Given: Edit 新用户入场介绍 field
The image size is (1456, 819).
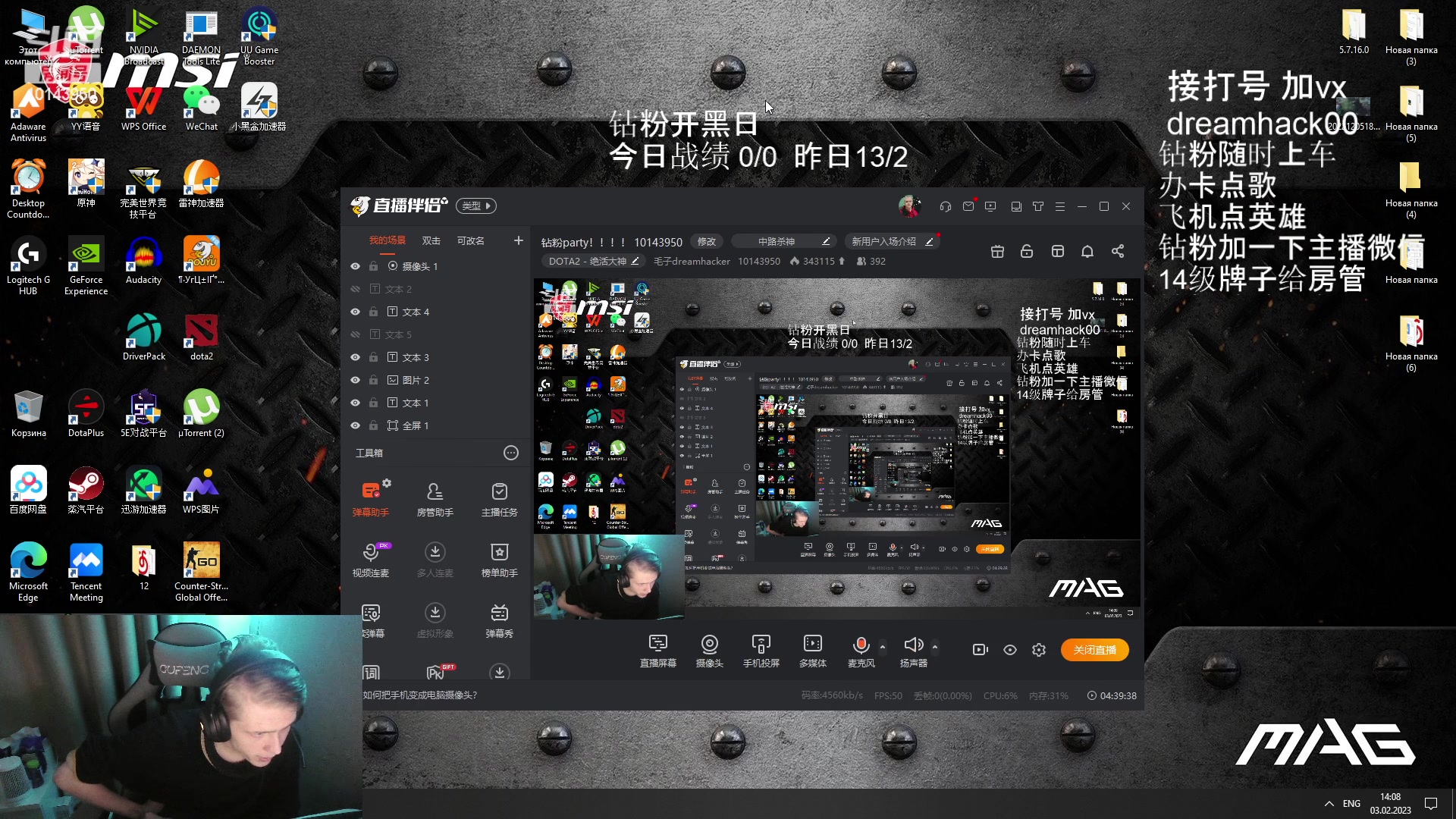Looking at the screenshot, I should pyautogui.click(x=892, y=241).
